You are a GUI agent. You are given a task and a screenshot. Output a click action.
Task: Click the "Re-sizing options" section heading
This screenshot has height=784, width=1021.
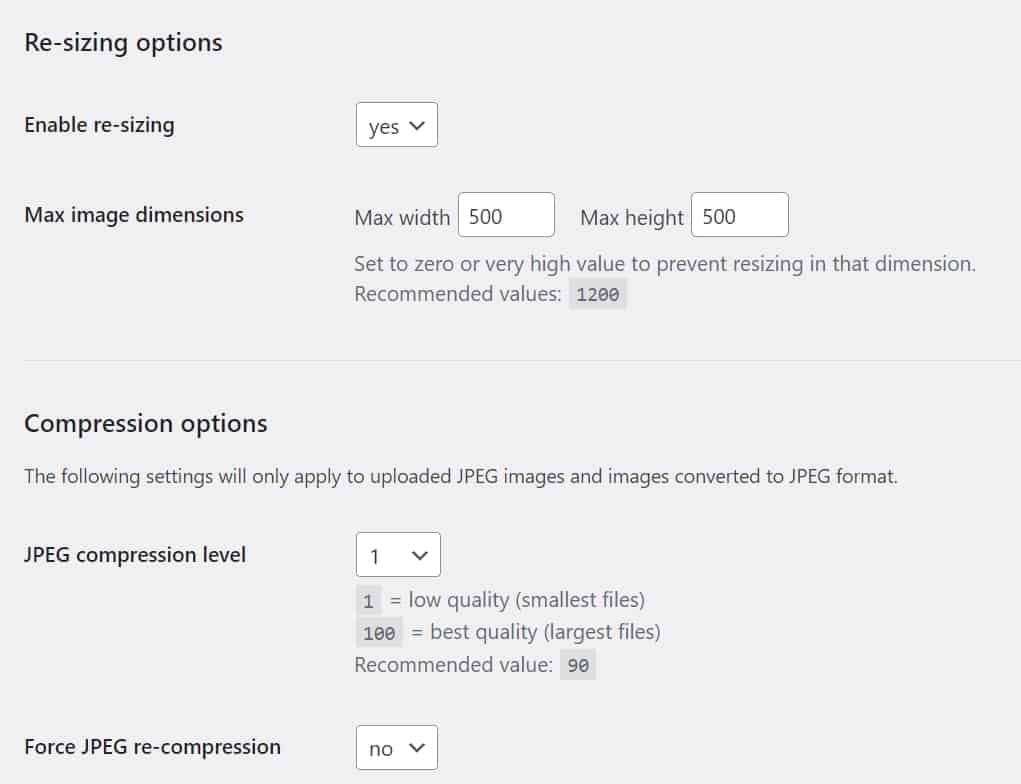(123, 43)
